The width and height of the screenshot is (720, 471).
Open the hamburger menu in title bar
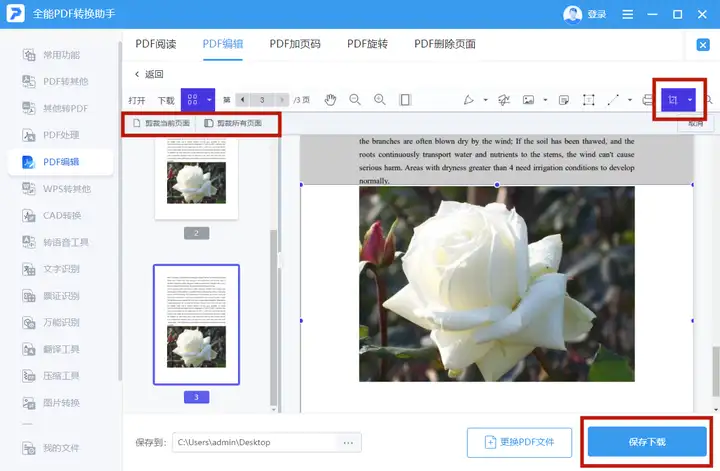point(627,14)
